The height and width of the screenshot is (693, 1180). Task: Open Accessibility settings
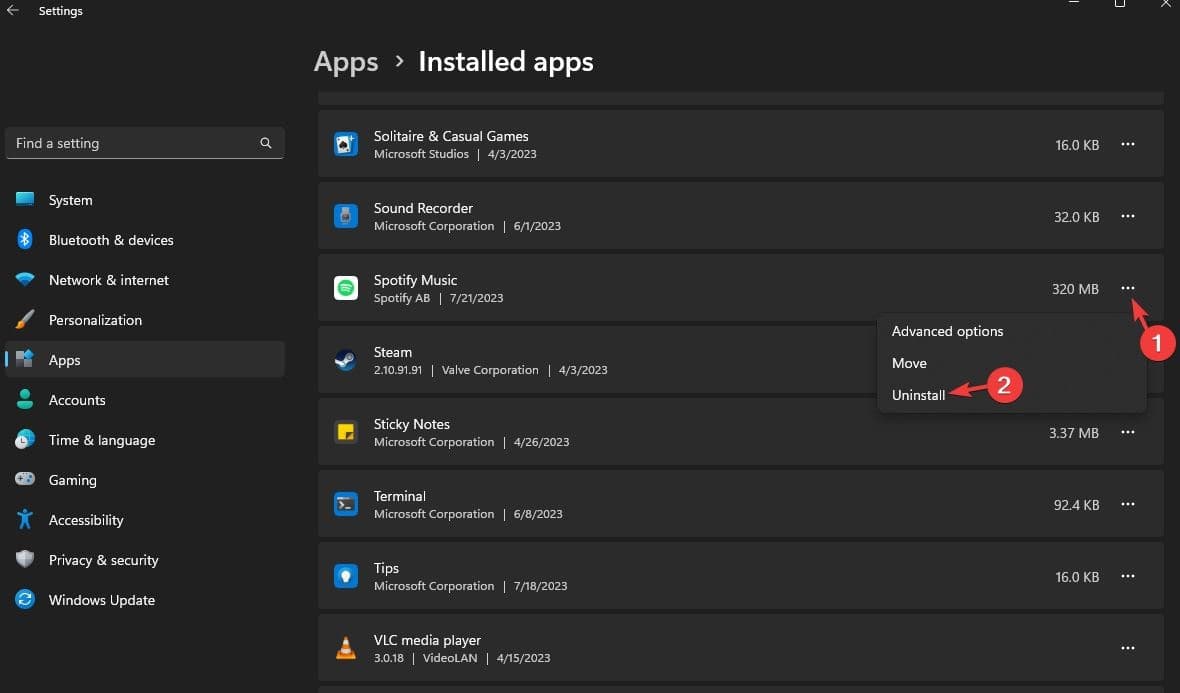pyautogui.click(x=87, y=520)
